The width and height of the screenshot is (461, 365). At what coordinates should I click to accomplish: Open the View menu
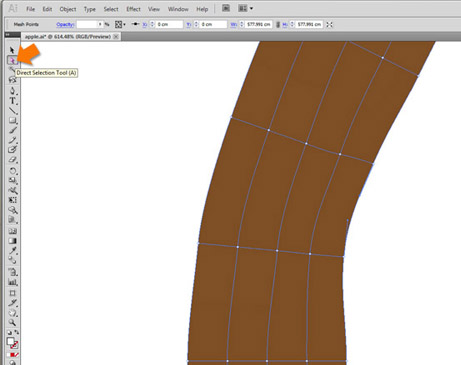154,9
